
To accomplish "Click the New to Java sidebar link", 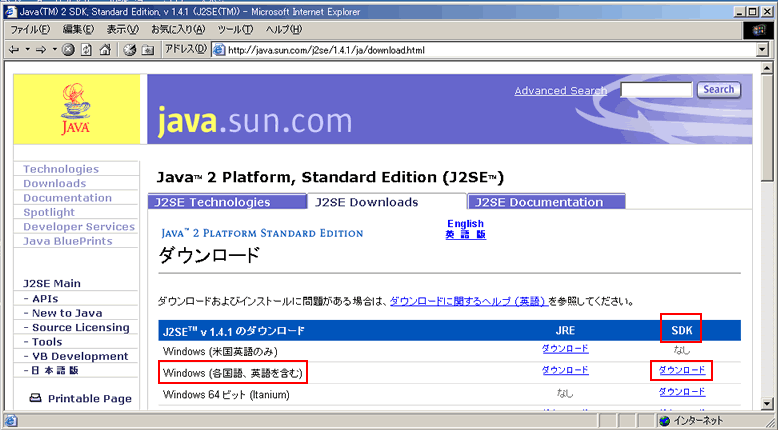I will click(x=67, y=313).
